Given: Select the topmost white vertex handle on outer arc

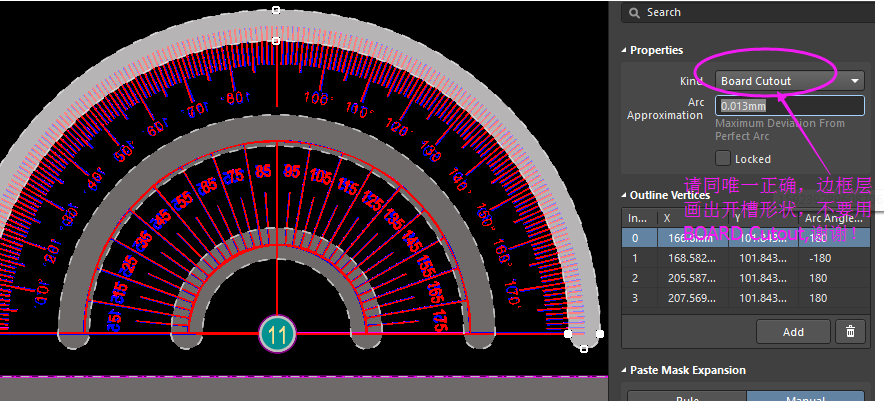Looking at the screenshot, I should [x=277, y=10].
